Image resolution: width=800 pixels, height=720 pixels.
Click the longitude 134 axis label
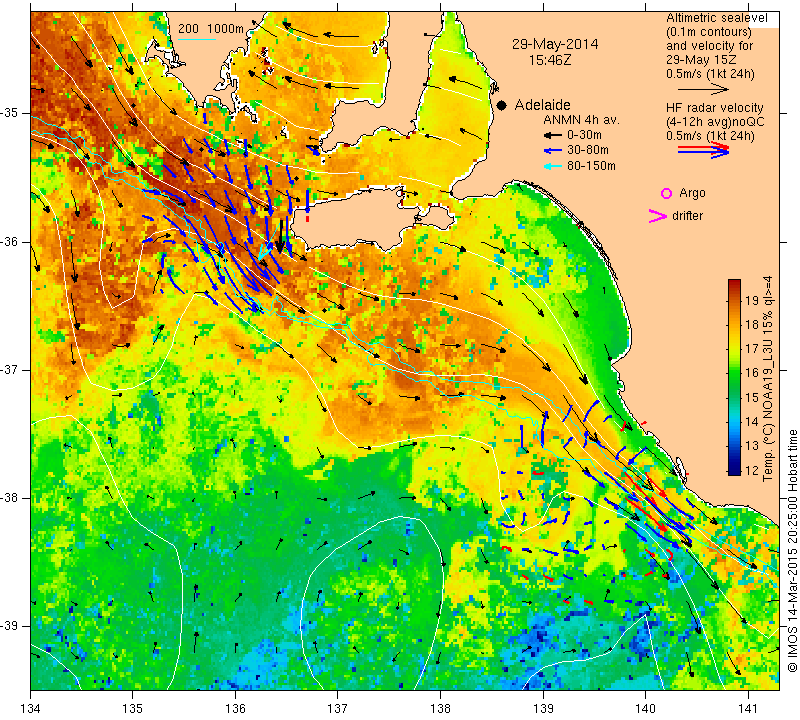point(31,709)
